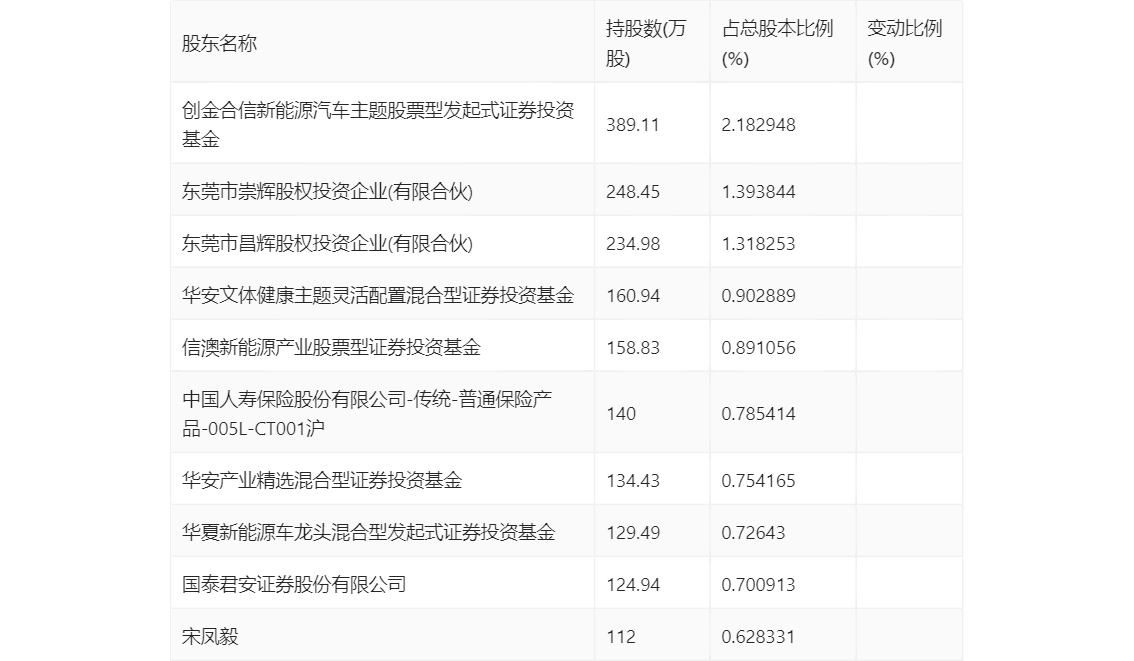Select shareholder 信澳新能源产业股票型证券投资基金
Screen dimensions: 1134x661
[x=331, y=347]
